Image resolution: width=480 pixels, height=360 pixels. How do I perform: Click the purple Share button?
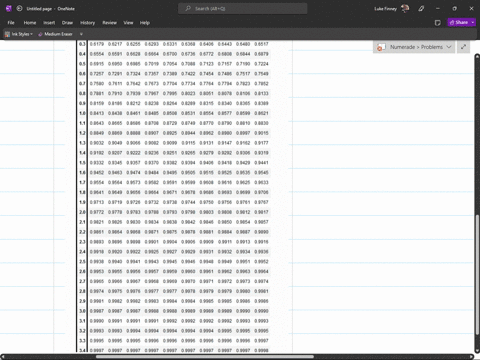coord(459,22)
